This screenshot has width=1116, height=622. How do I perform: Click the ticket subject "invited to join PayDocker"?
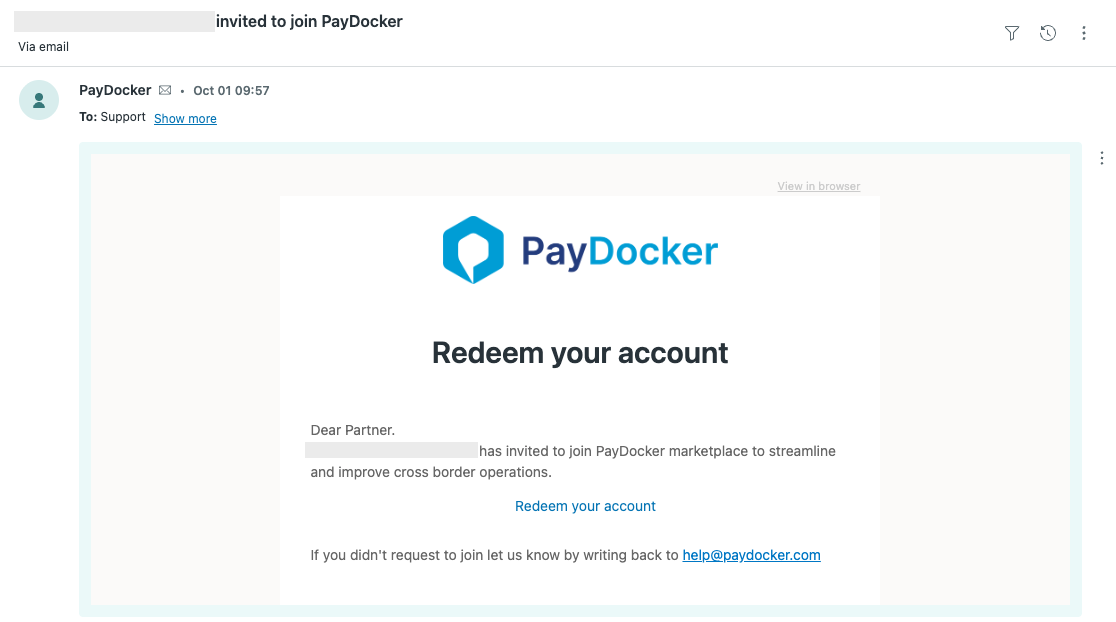coord(309,21)
